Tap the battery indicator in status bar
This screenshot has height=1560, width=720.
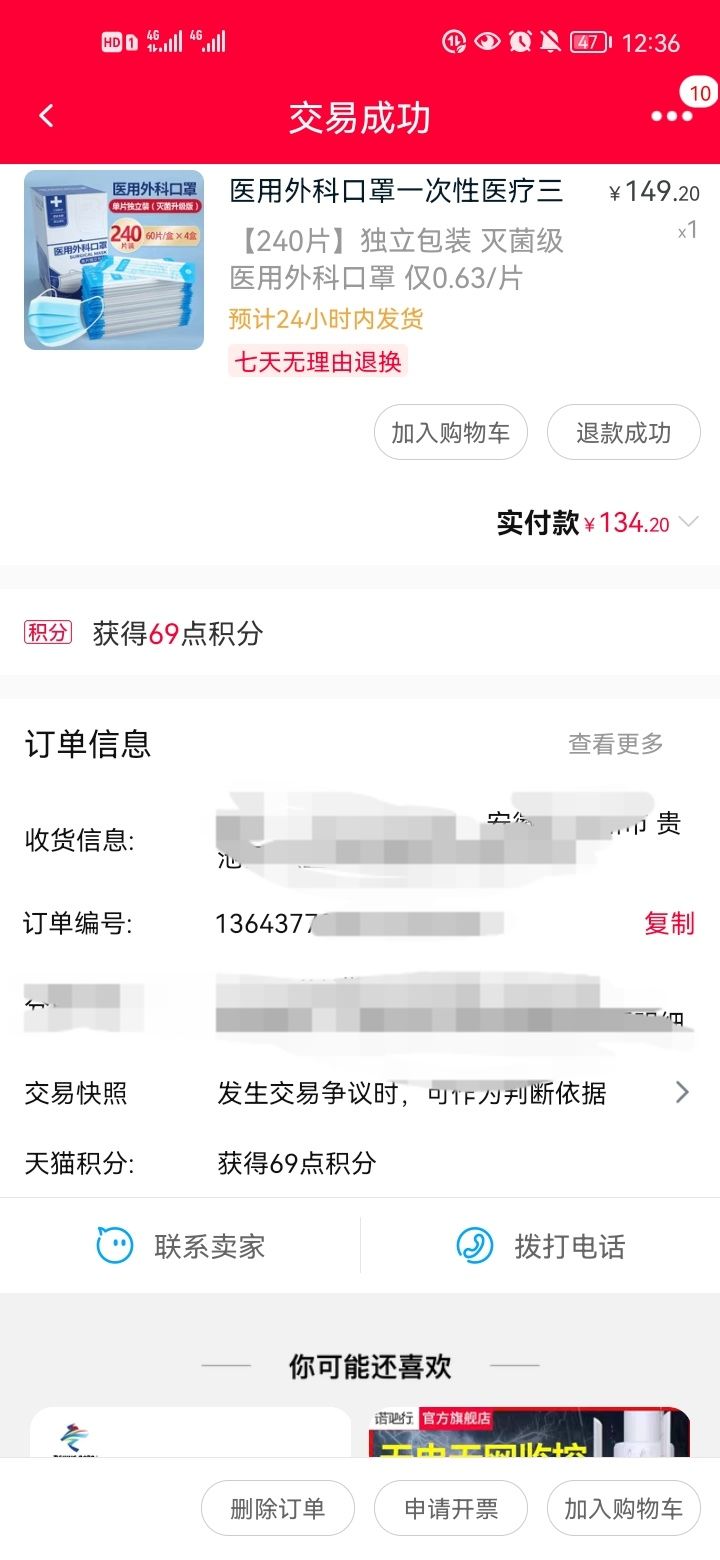click(x=590, y=42)
